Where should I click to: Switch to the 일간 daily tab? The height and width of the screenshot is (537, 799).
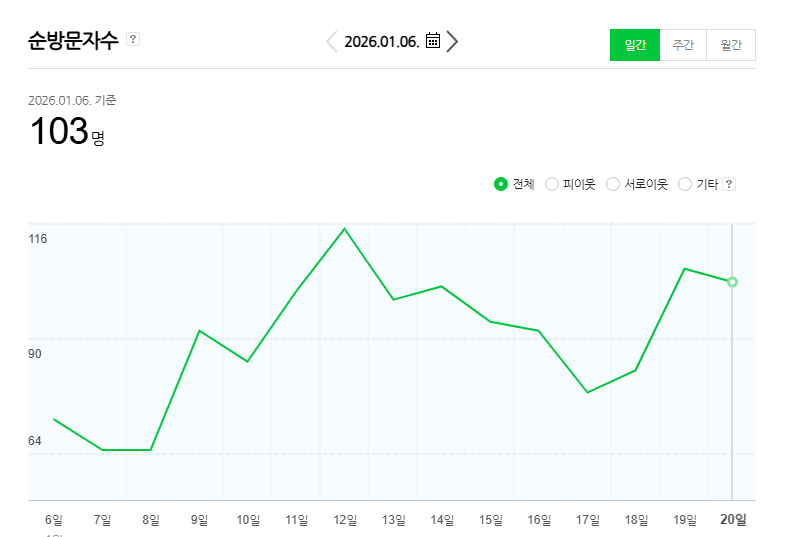click(x=635, y=45)
